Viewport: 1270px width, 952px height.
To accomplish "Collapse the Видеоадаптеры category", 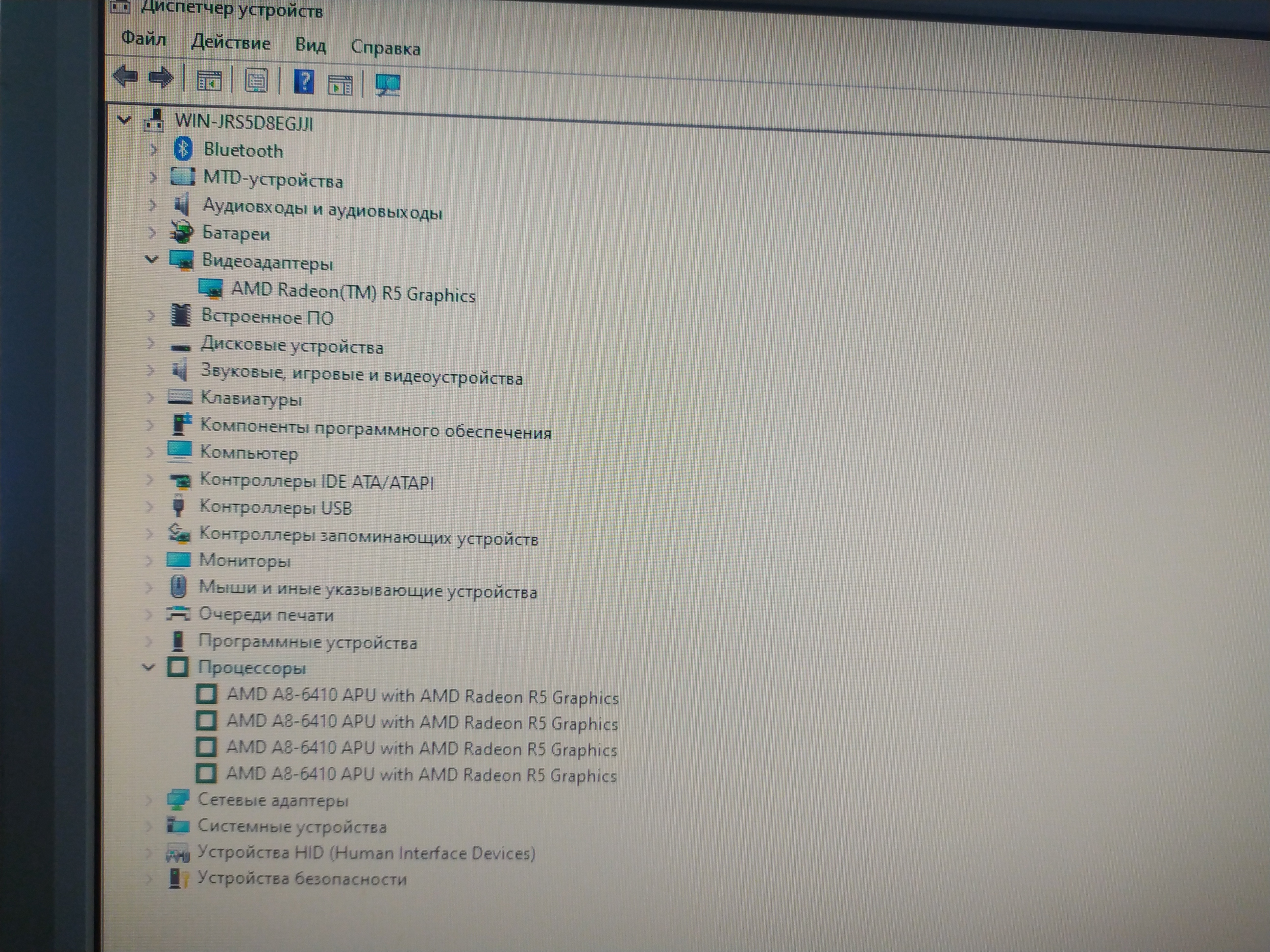I will (151, 260).
